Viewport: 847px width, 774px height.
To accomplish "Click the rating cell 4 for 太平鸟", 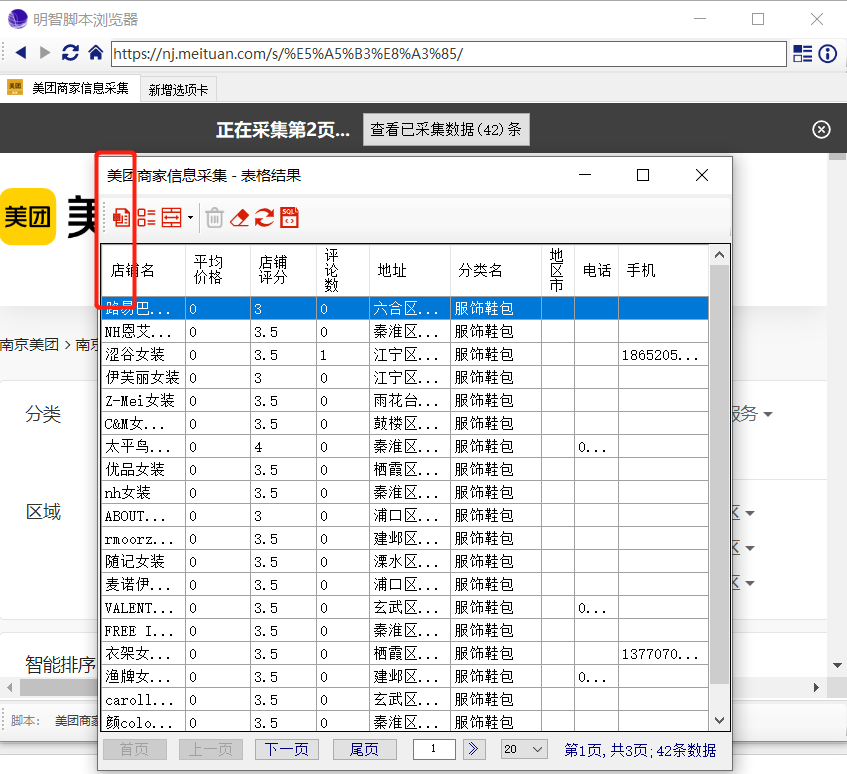I will coord(284,447).
